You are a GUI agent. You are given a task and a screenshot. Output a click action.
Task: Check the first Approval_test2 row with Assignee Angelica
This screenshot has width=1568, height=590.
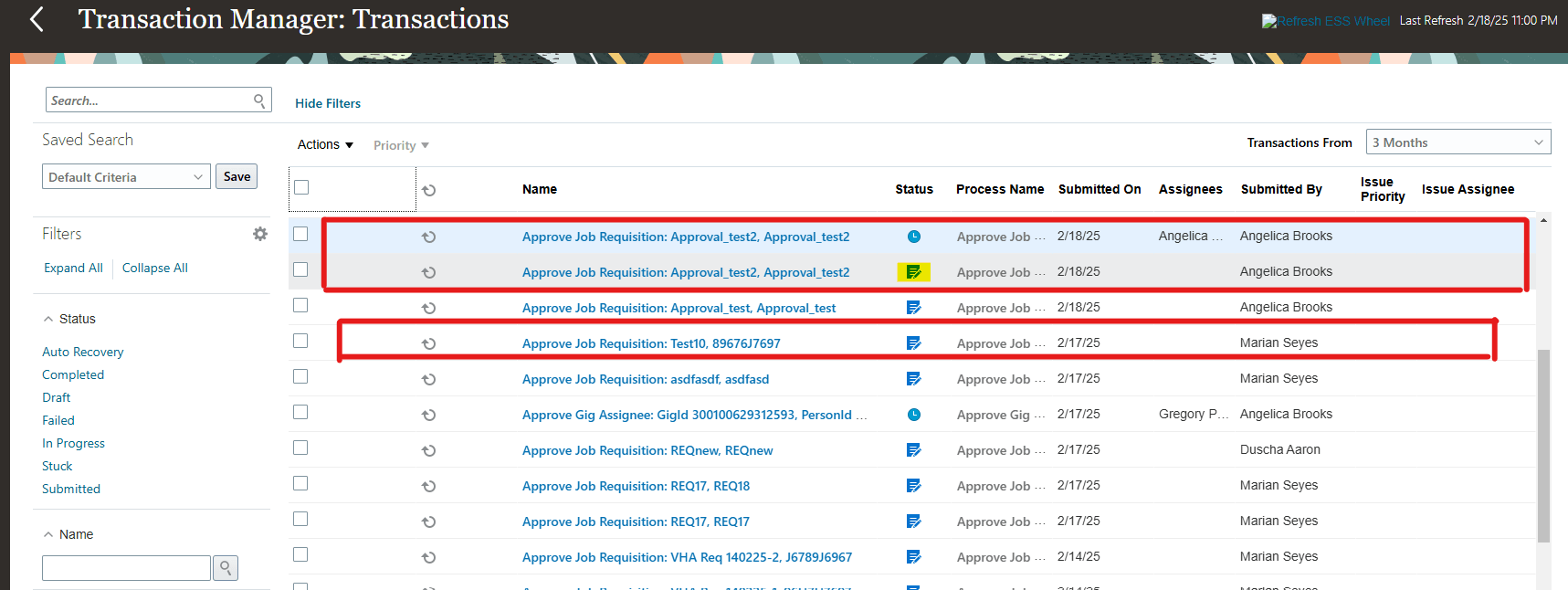(300, 234)
